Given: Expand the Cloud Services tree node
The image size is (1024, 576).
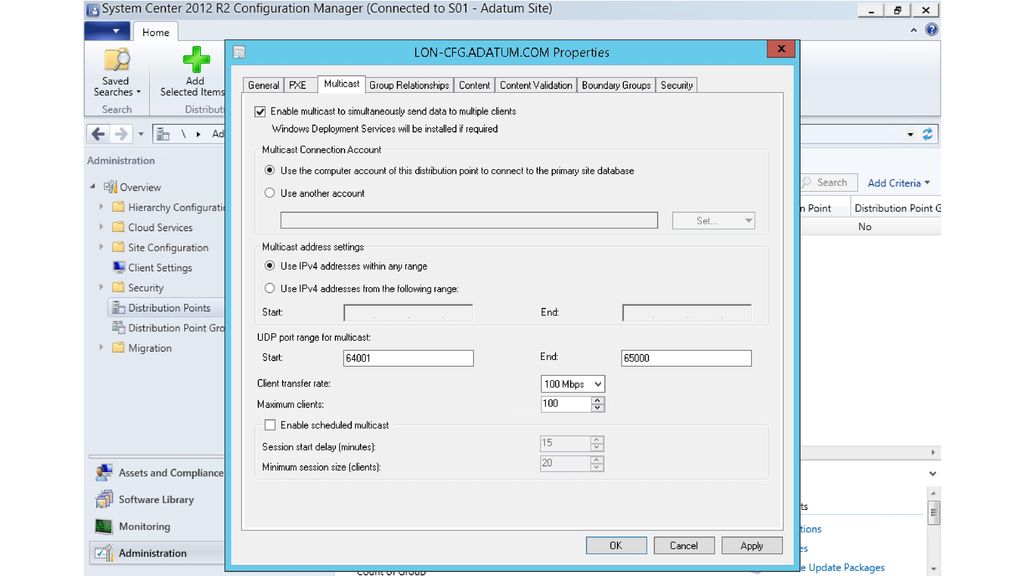Looking at the screenshot, I should click(101, 227).
